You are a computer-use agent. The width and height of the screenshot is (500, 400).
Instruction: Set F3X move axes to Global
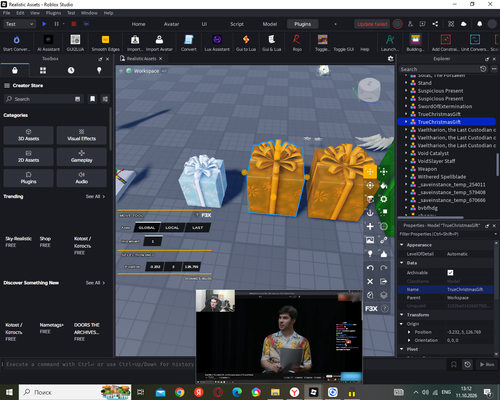(147, 228)
